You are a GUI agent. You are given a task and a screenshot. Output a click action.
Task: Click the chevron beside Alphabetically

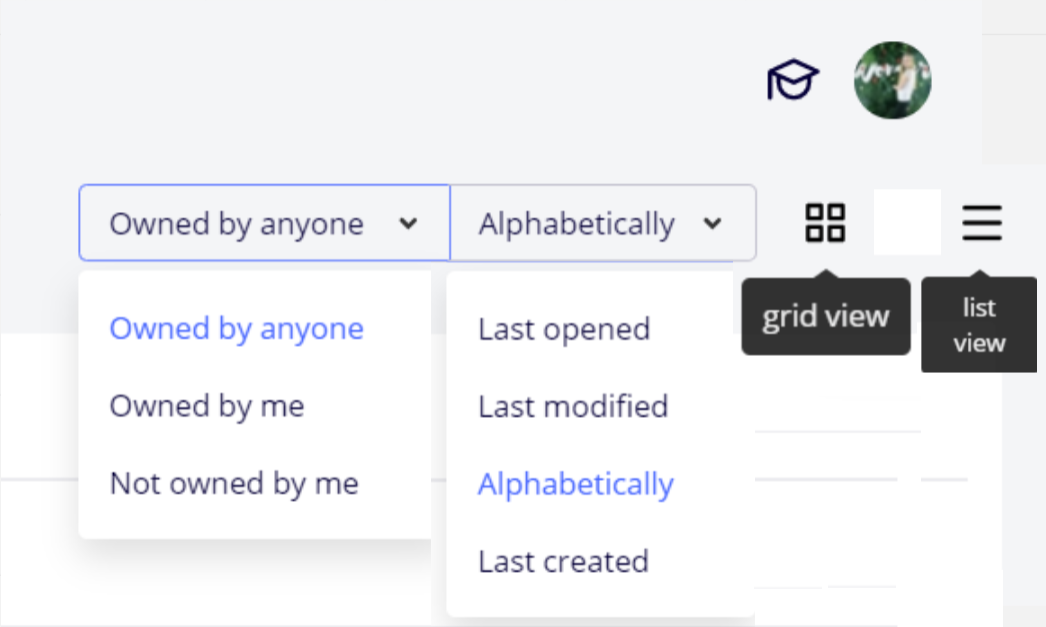(x=712, y=224)
